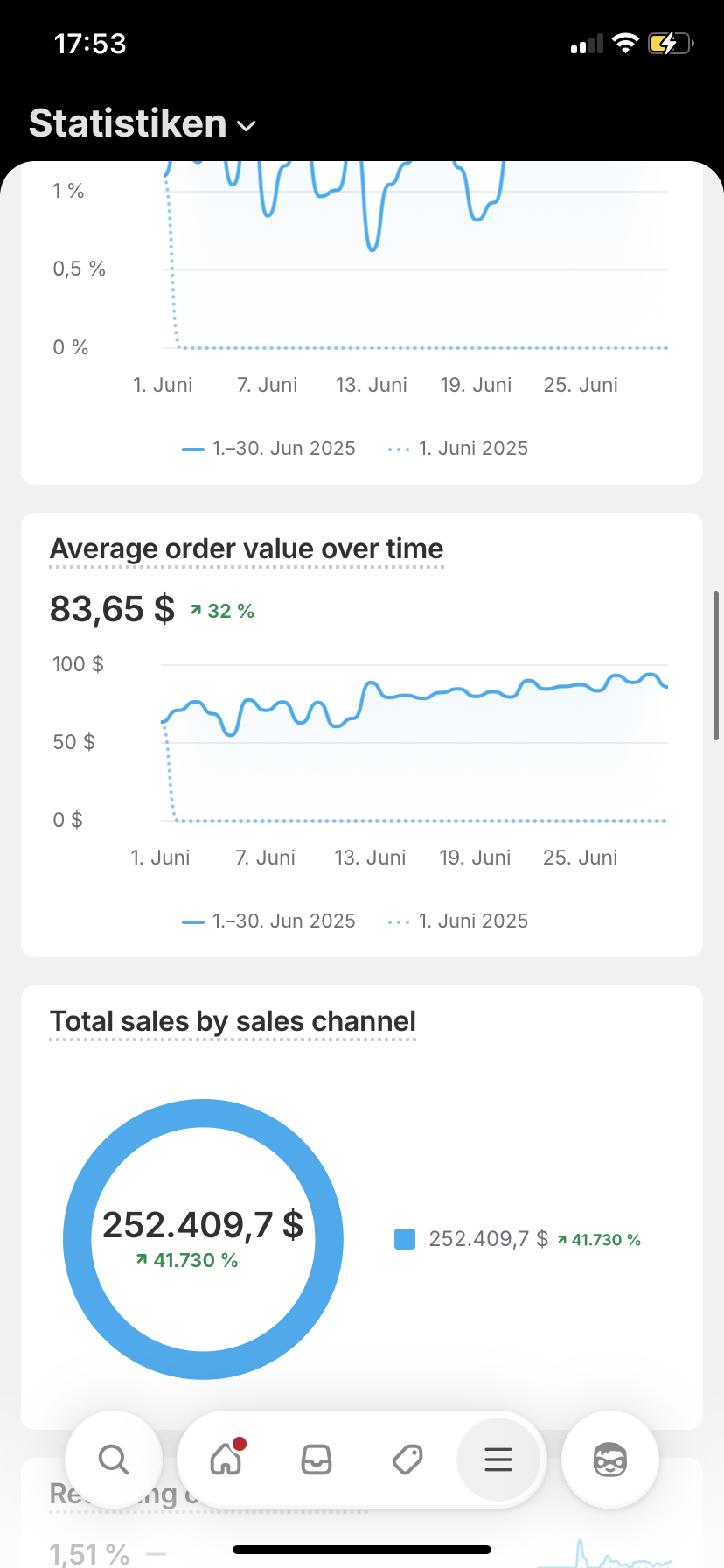Screen dimensions: 724x1568
Task: Tap the battery charging status icon
Action: (670, 43)
